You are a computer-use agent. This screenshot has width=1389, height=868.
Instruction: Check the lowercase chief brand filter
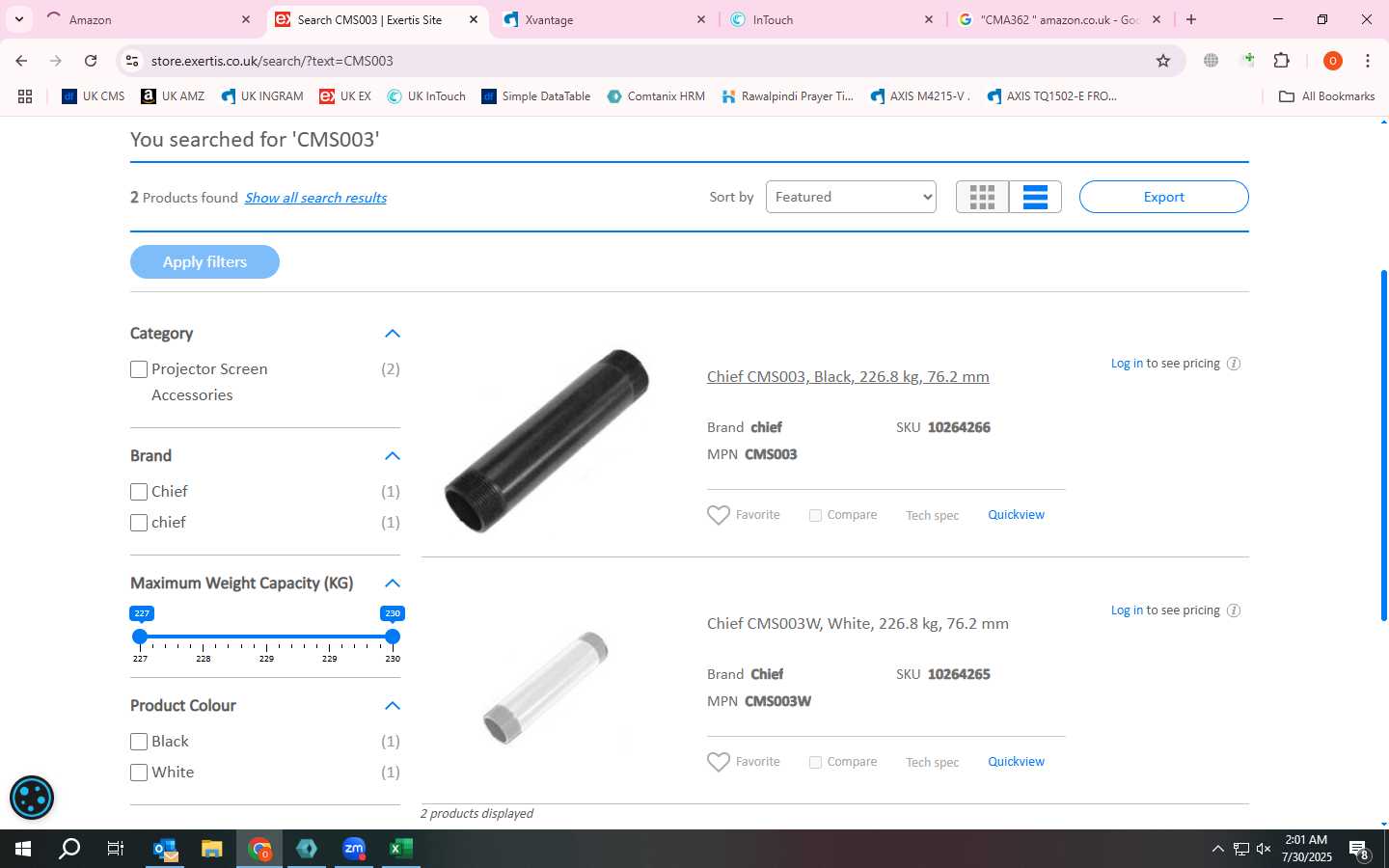click(x=139, y=523)
